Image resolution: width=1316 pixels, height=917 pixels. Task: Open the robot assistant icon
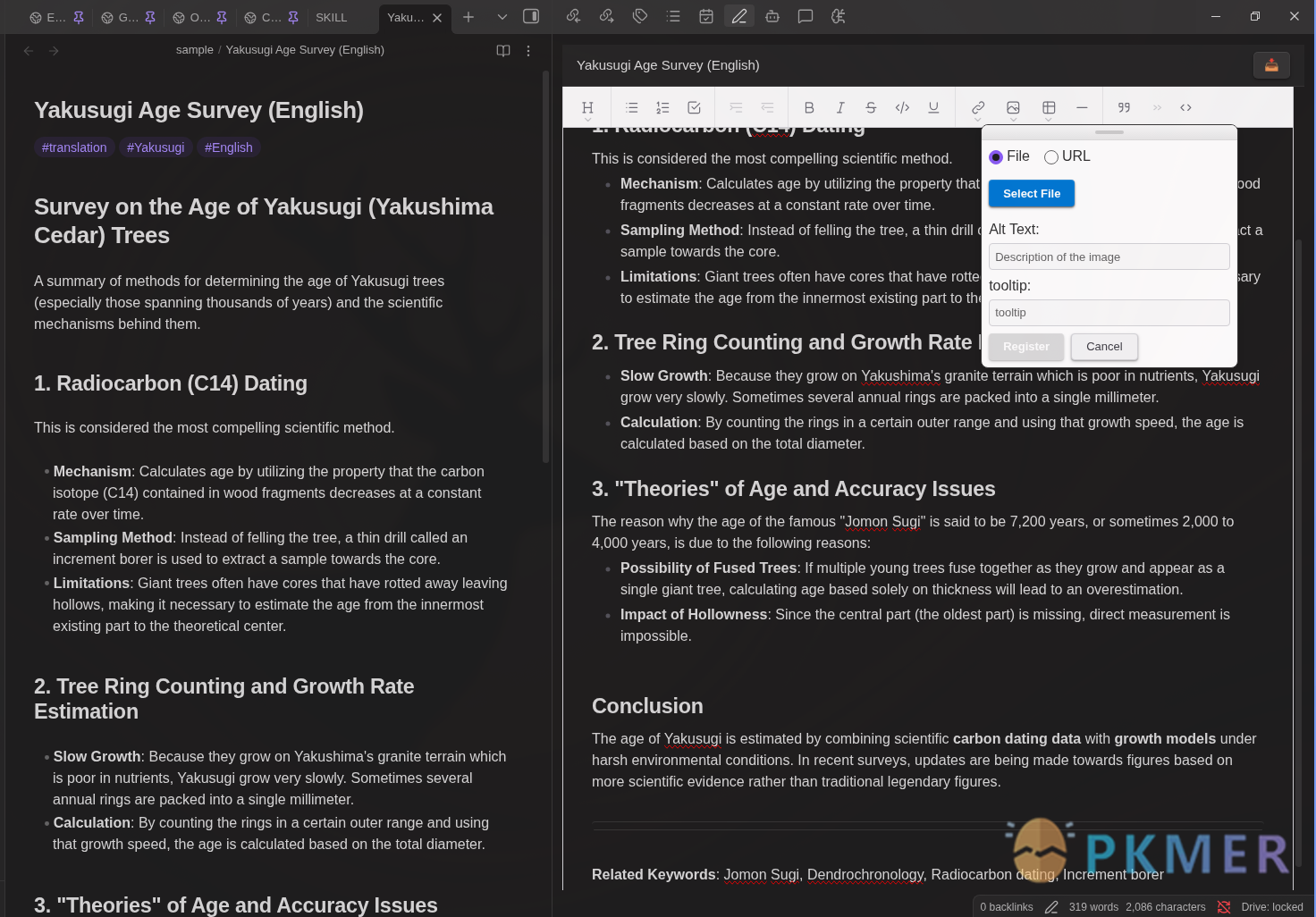pos(772,16)
